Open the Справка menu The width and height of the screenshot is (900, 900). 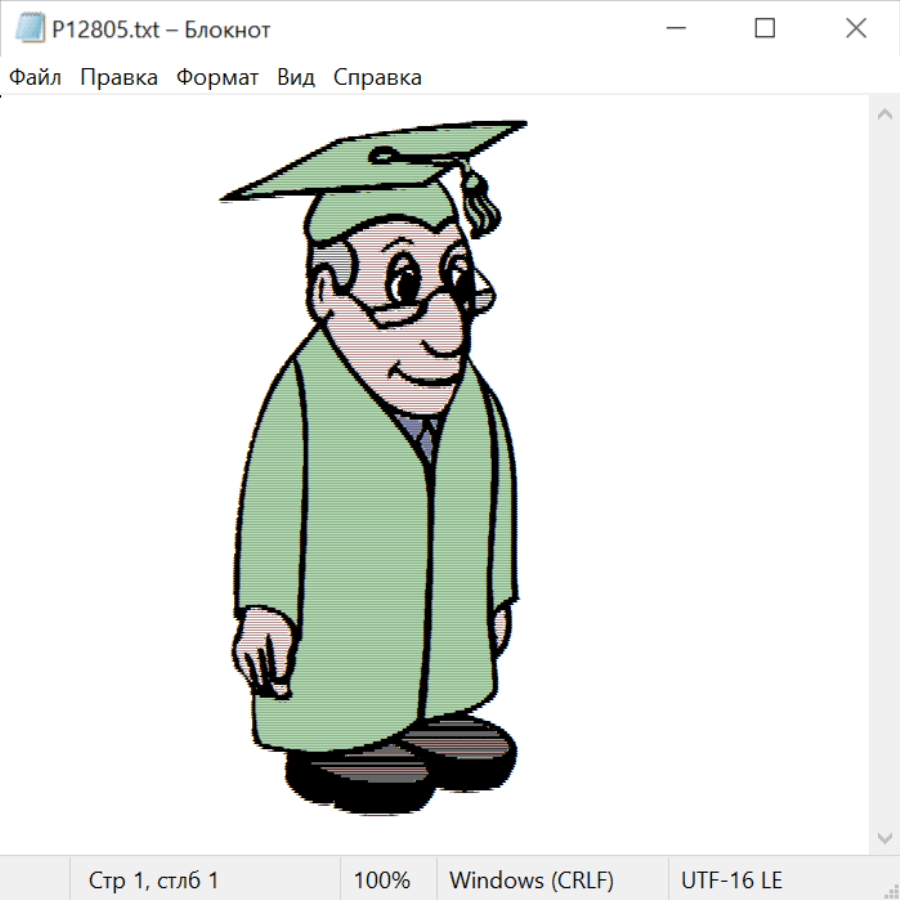click(x=377, y=77)
